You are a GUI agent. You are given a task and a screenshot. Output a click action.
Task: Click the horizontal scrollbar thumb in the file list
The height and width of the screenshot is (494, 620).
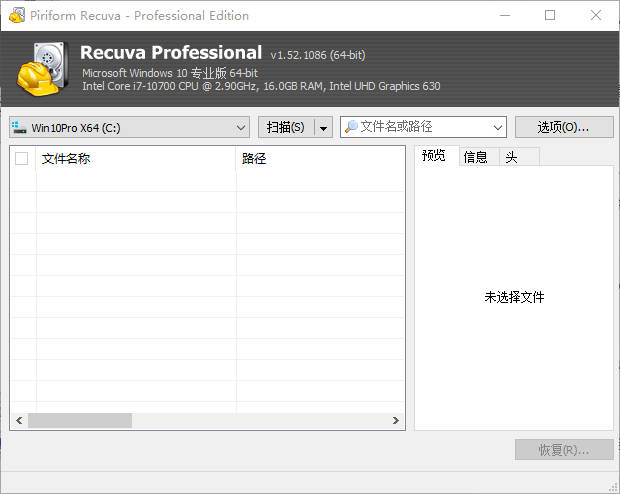pyautogui.click(x=80, y=420)
